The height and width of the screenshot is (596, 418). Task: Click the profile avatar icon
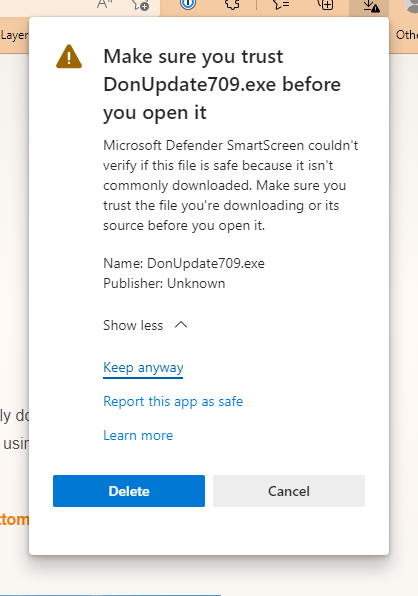tap(411, 6)
